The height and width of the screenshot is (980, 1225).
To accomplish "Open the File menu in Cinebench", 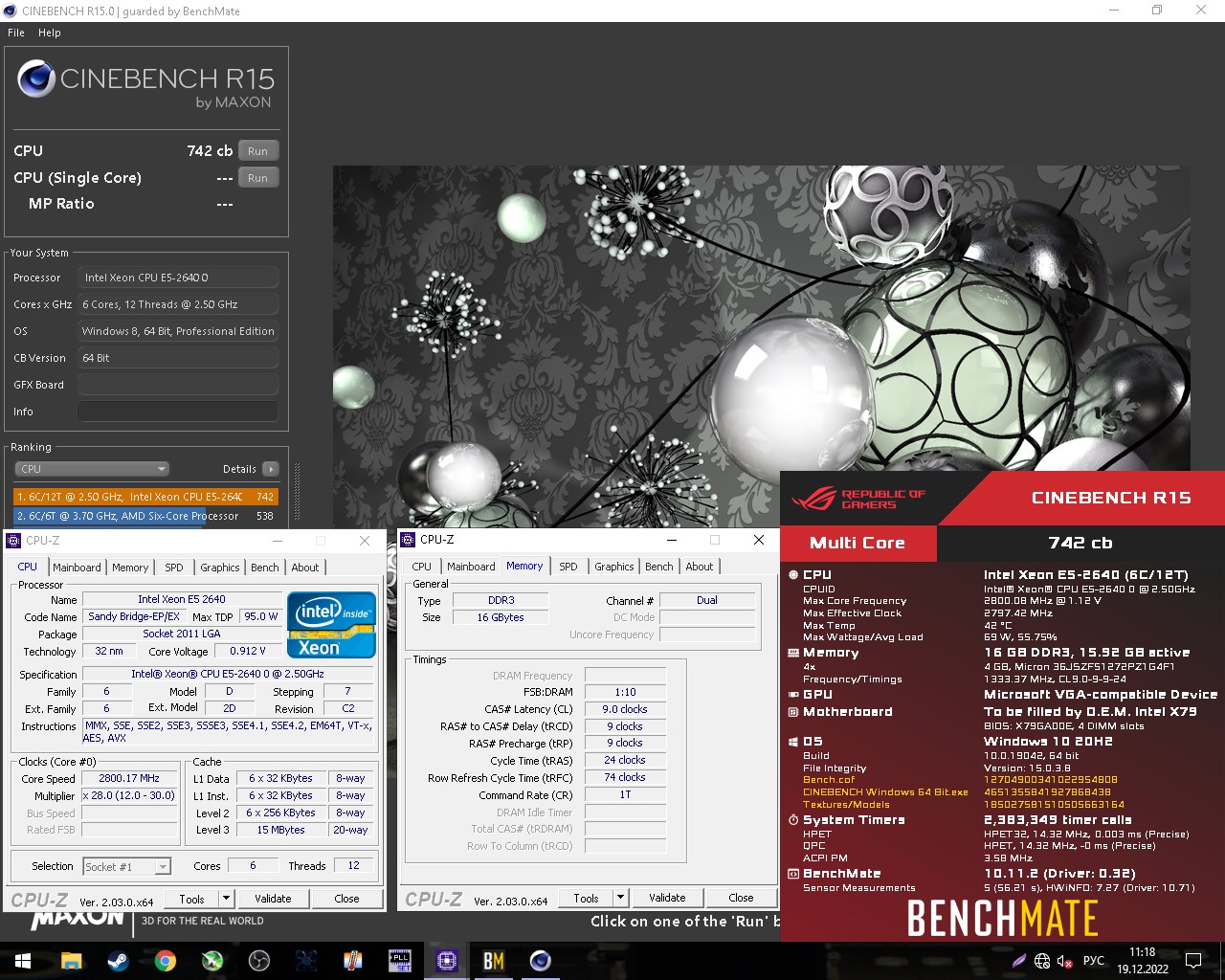I will click(16, 33).
